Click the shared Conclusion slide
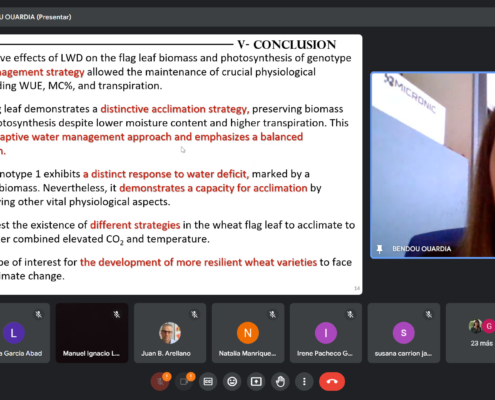This screenshot has width=495, height=400. click(181, 164)
